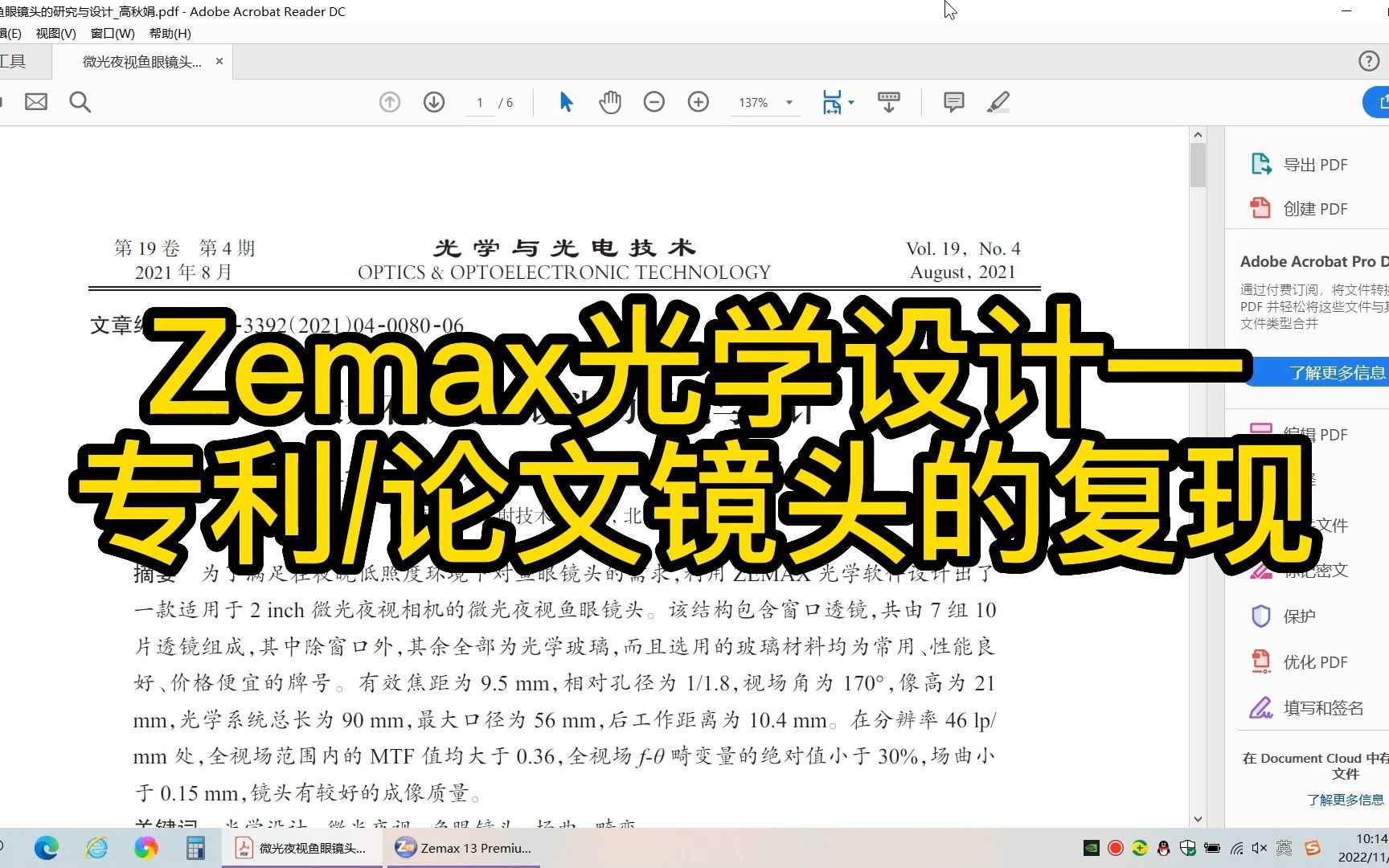Open the 创建 PDF tool

click(x=1300, y=208)
